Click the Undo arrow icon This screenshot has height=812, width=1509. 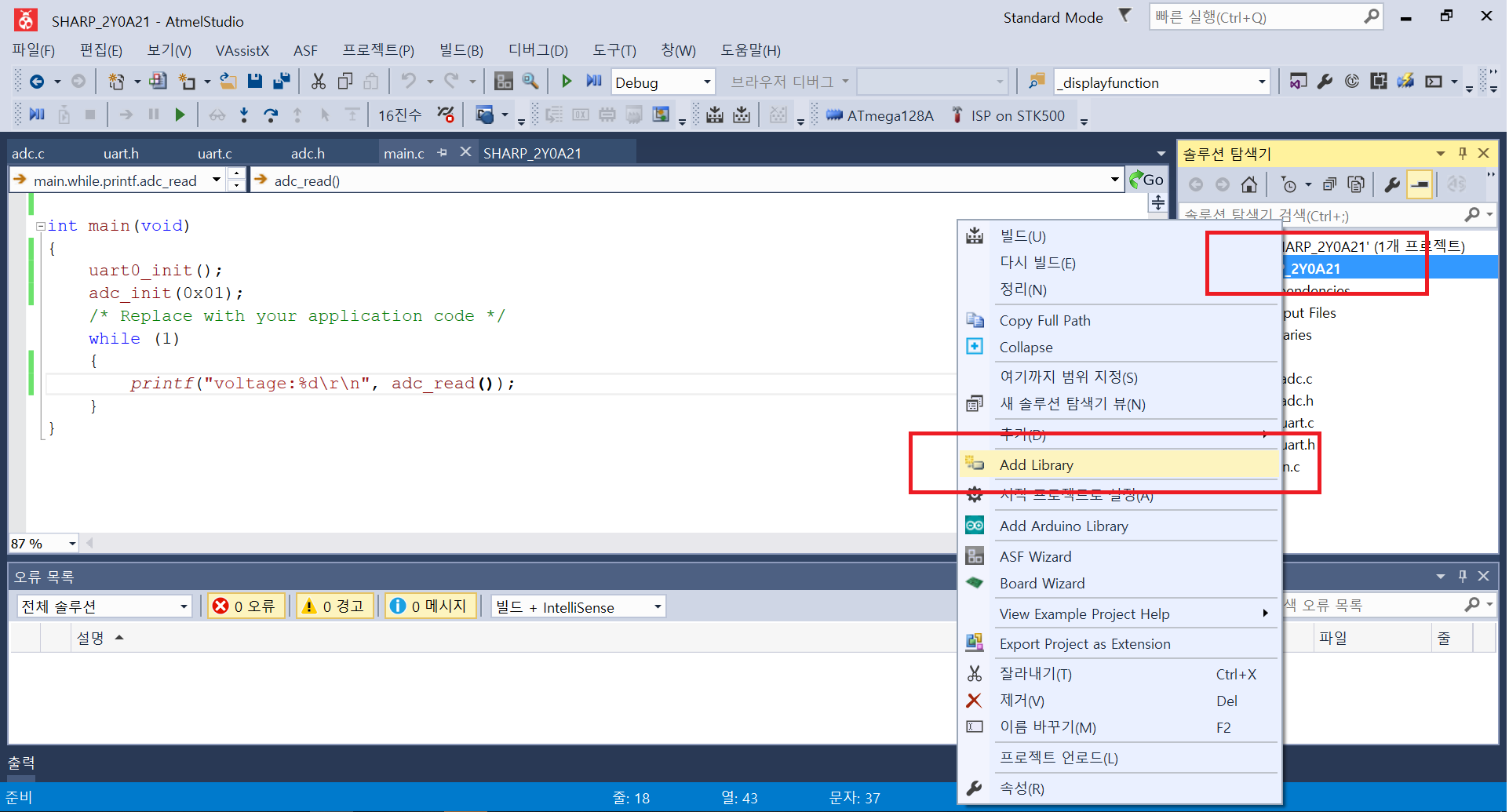coord(409,82)
